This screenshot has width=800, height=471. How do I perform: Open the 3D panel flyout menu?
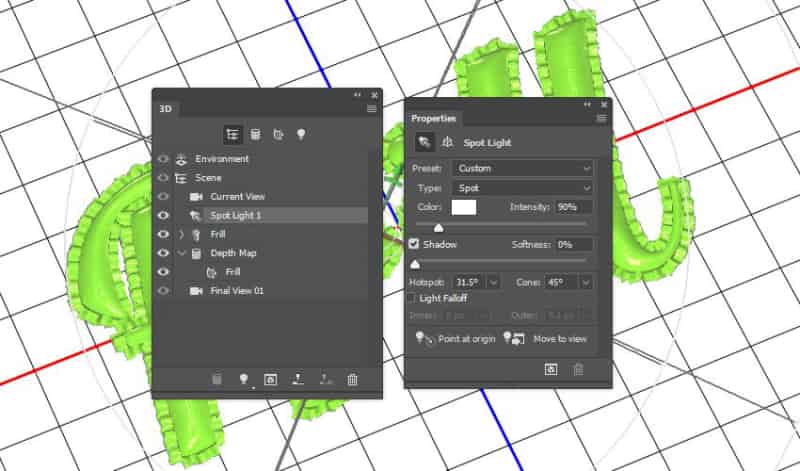click(371, 109)
